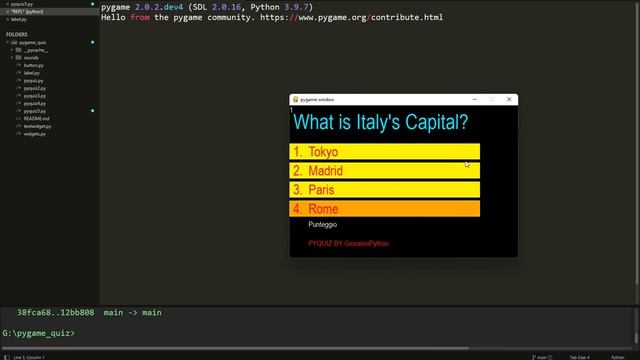The height and width of the screenshot is (360, 640).
Task: Open pyquiz2.py from the folder tree
Action: 35,88
